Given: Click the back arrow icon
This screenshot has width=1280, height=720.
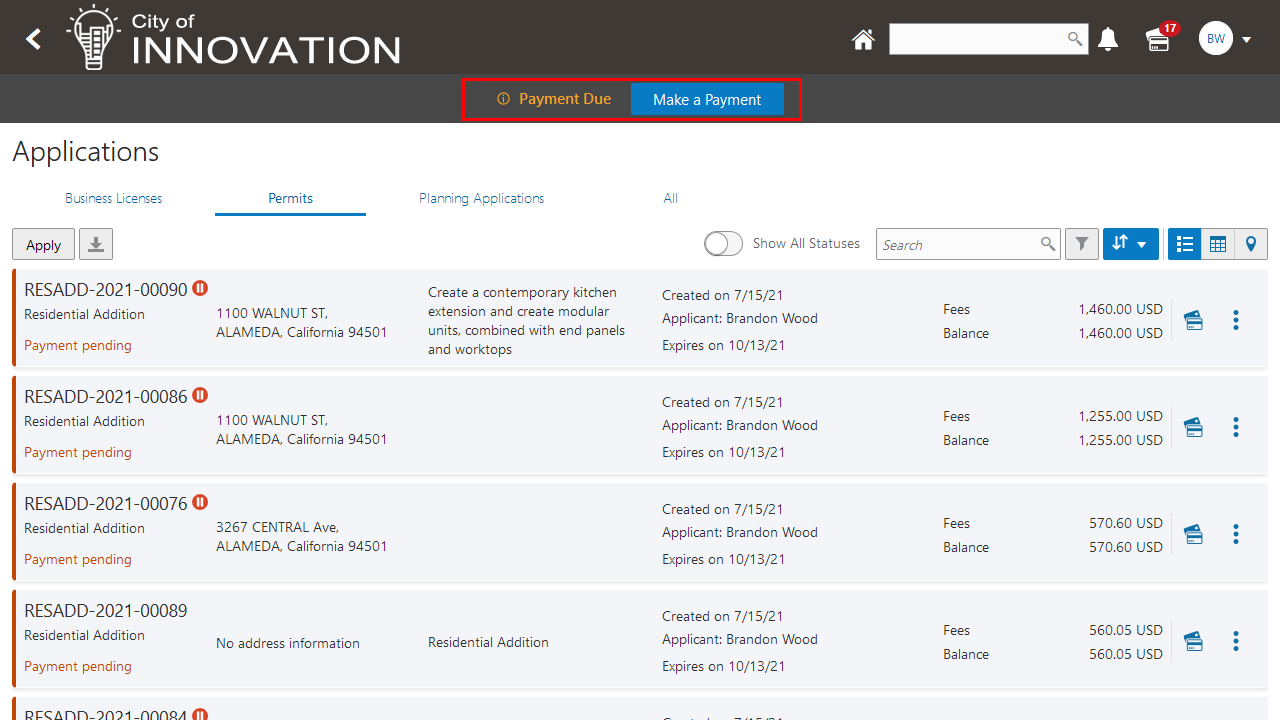Looking at the screenshot, I should coord(34,39).
